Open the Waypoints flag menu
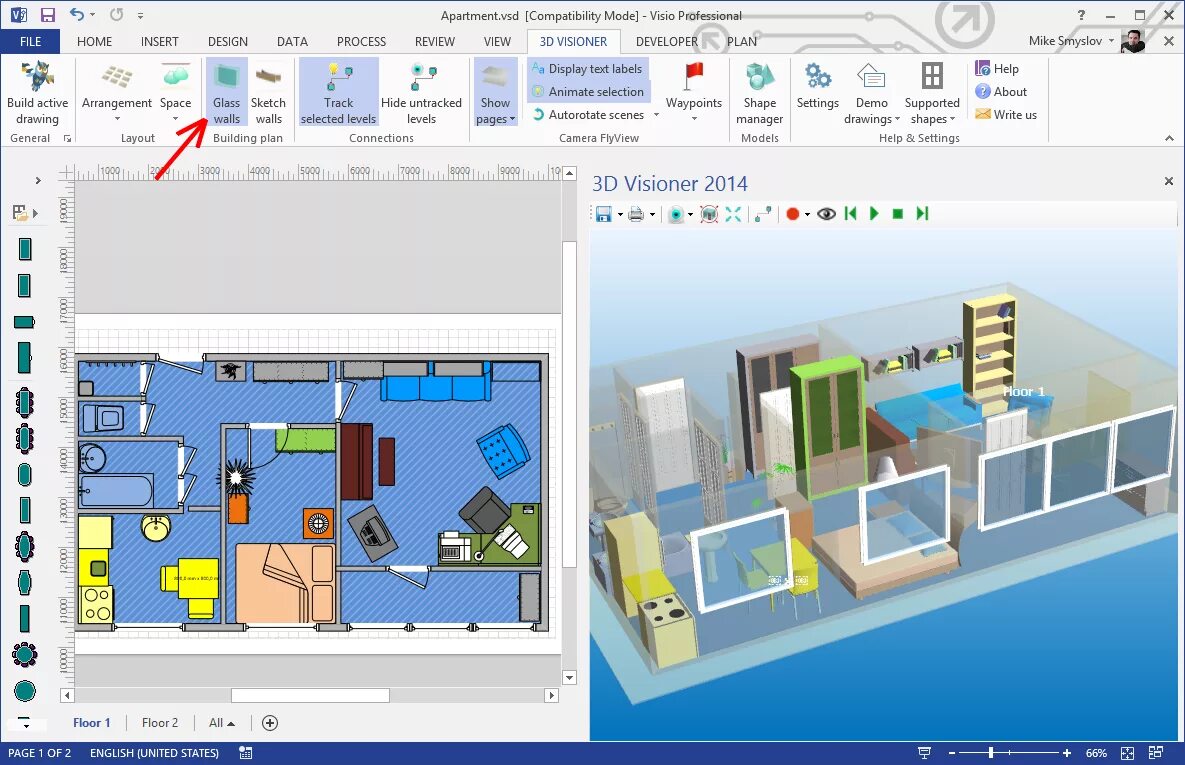The width and height of the screenshot is (1185, 765). [x=694, y=92]
